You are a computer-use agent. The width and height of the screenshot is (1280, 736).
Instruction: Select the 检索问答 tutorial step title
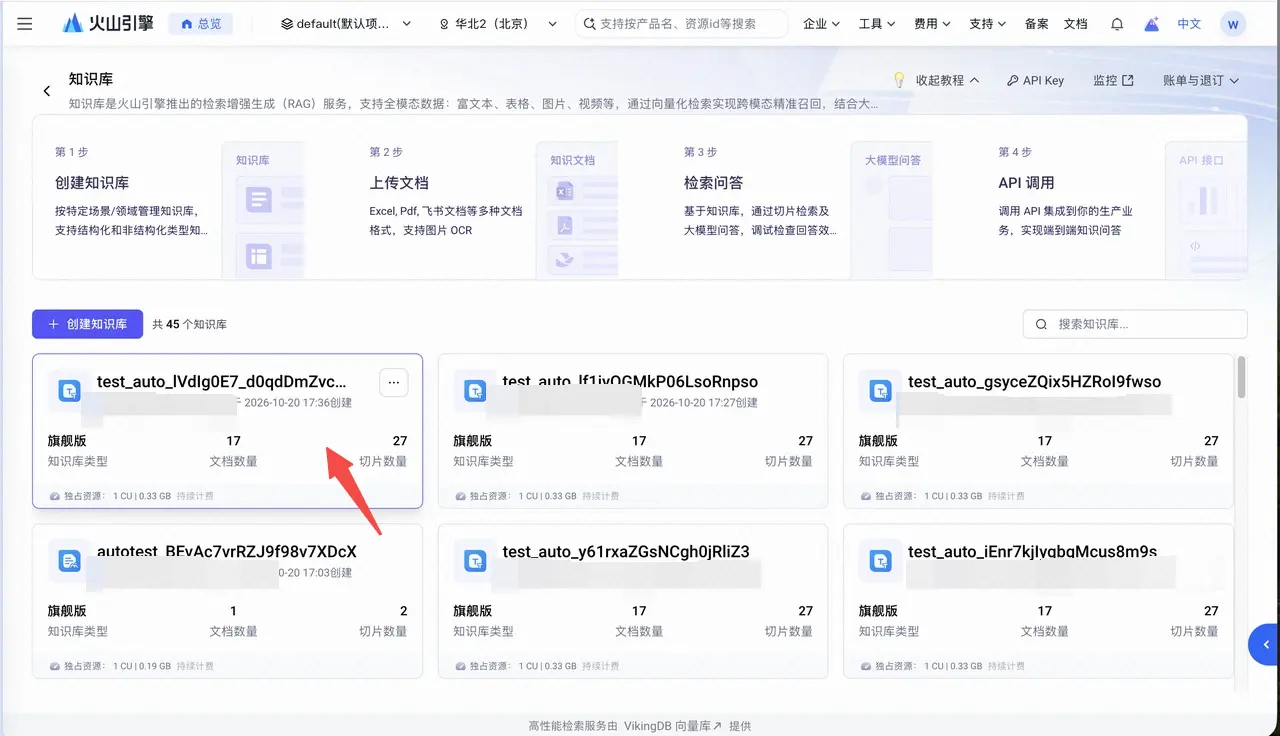point(714,183)
